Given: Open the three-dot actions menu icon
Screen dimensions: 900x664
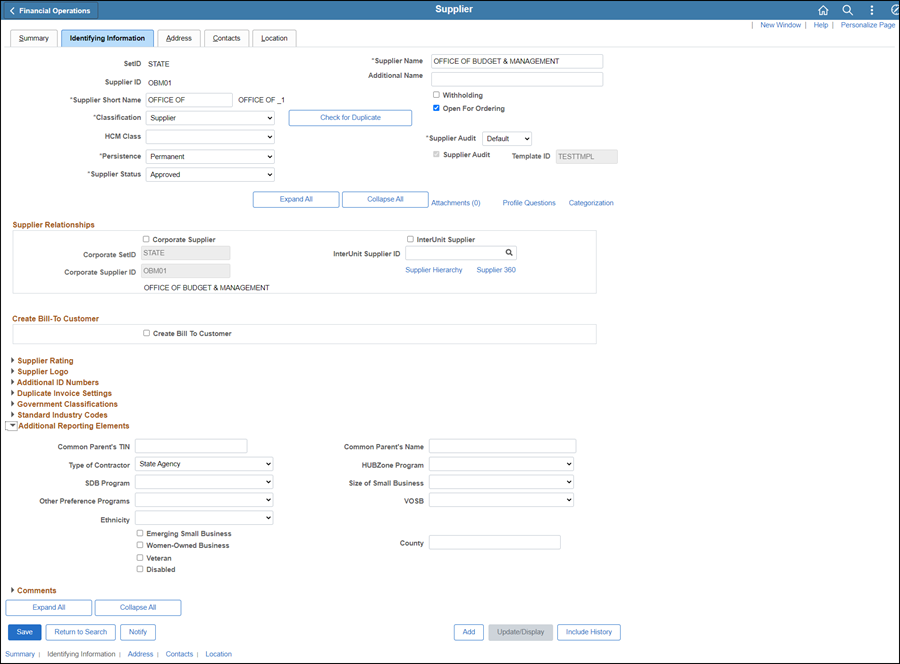Looking at the screenshot, I should (871, 10).
